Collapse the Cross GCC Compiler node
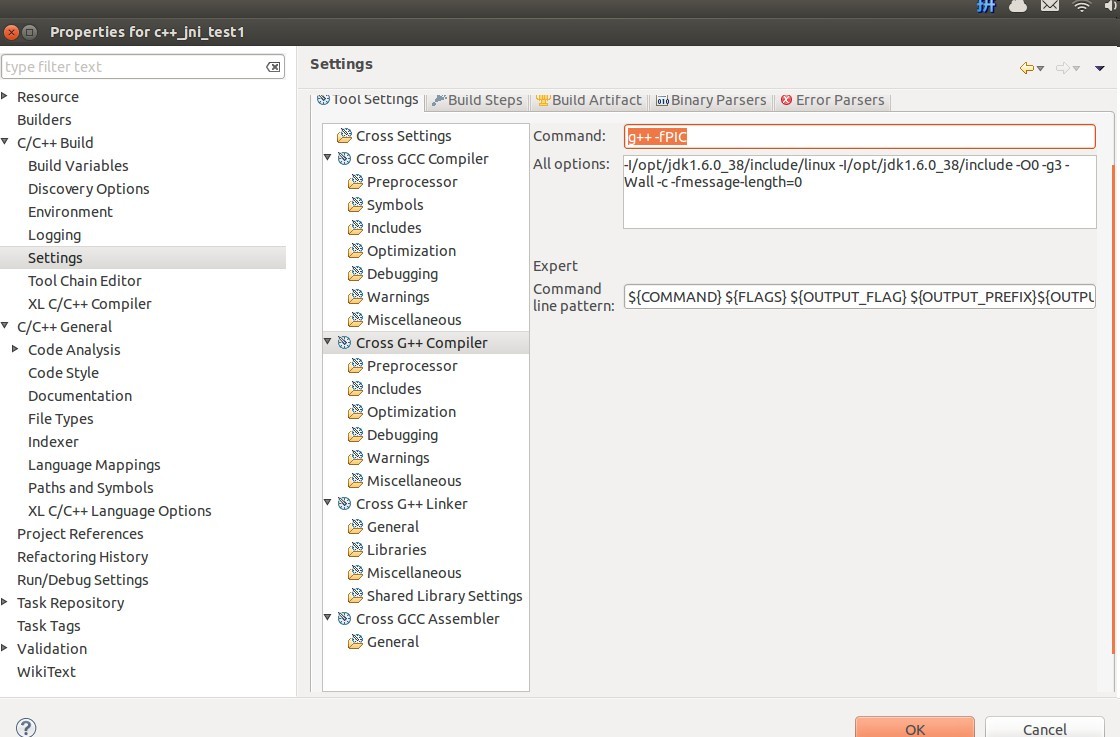 coord(328,158)
